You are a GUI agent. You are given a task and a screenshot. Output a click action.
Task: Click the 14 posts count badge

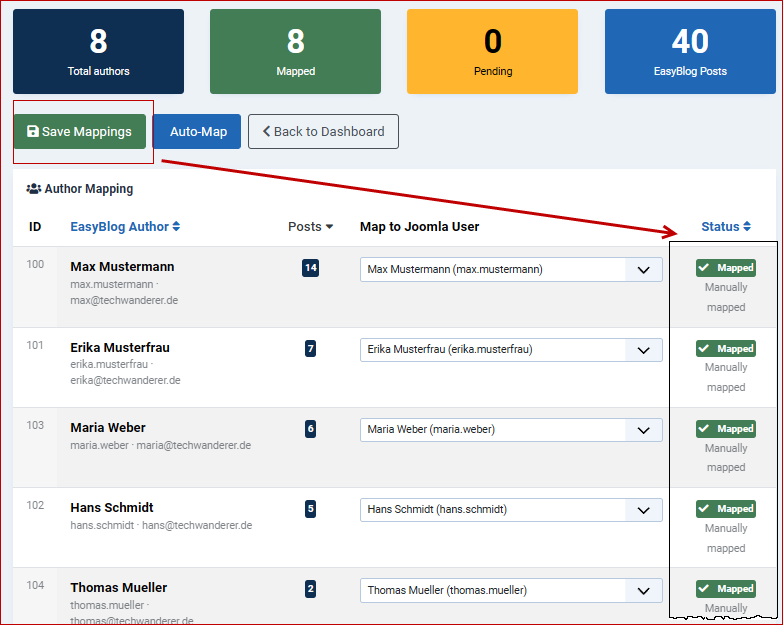pyautogui.click(x=310, y=268)
